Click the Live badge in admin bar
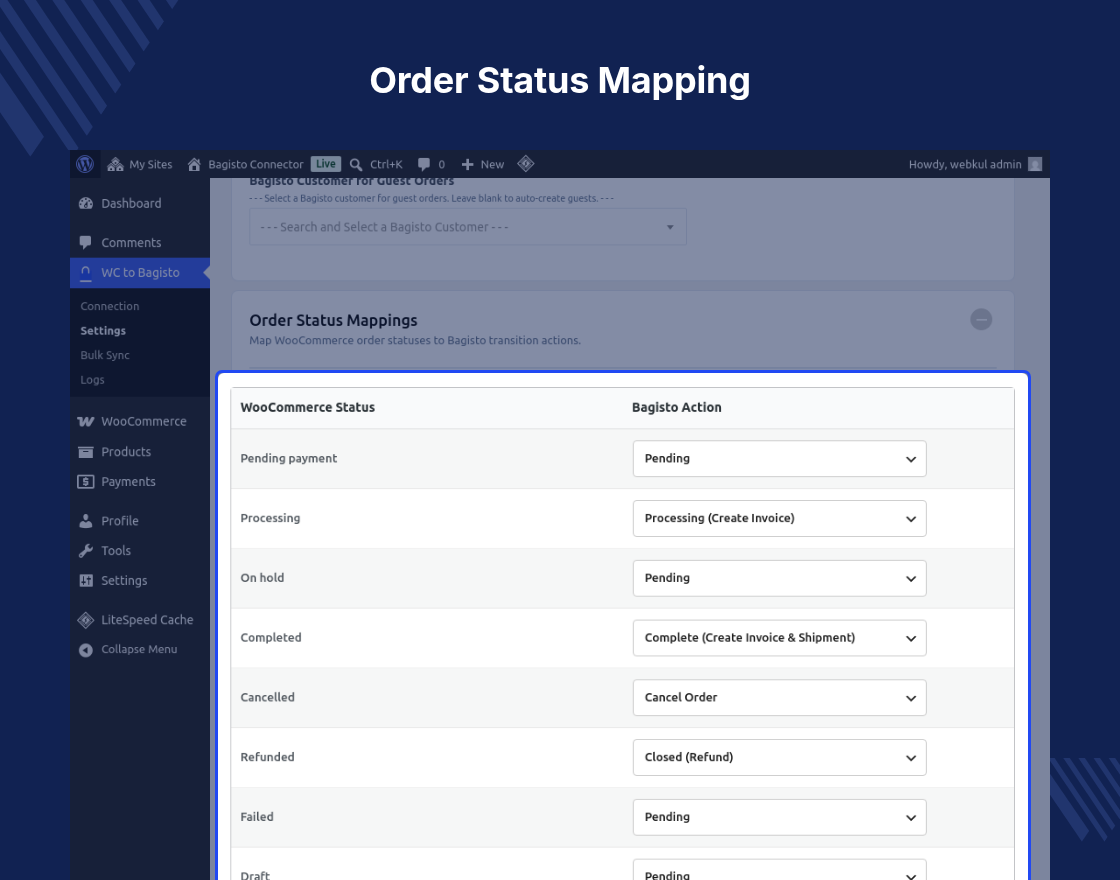The image size is (1120, 880). (x=326, y=164)
